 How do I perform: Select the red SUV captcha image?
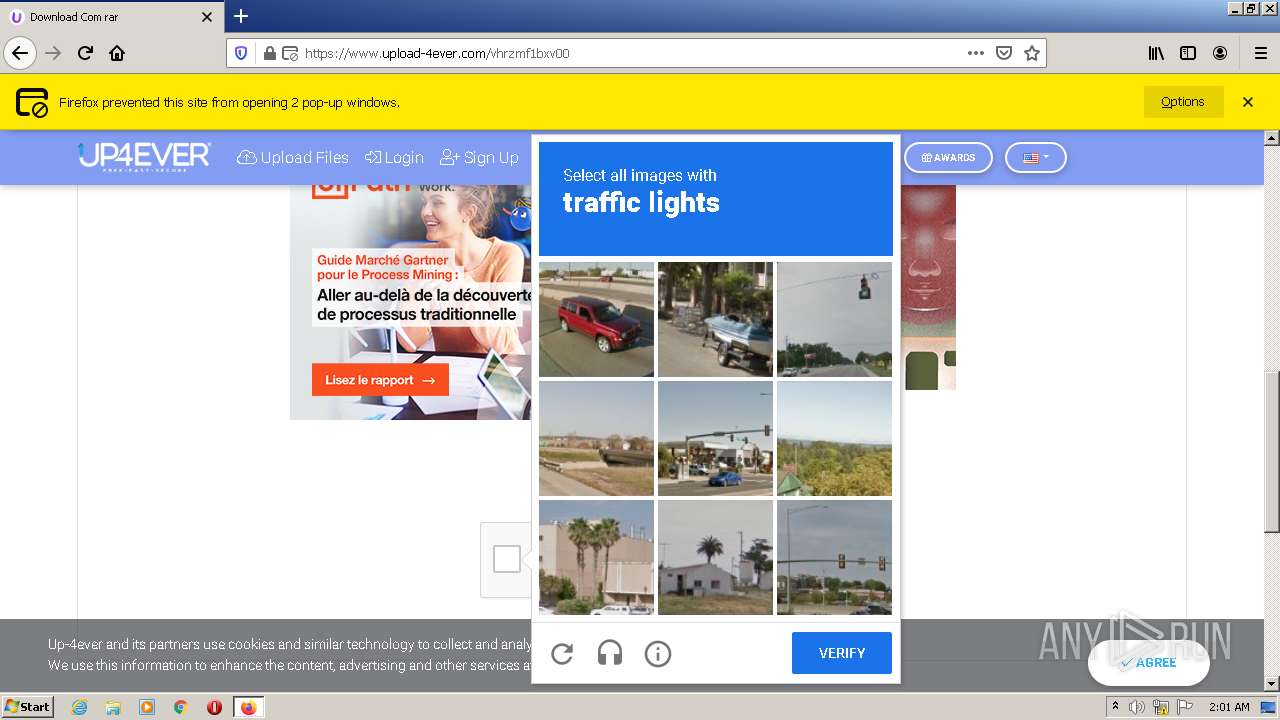[x=596, y=320]
